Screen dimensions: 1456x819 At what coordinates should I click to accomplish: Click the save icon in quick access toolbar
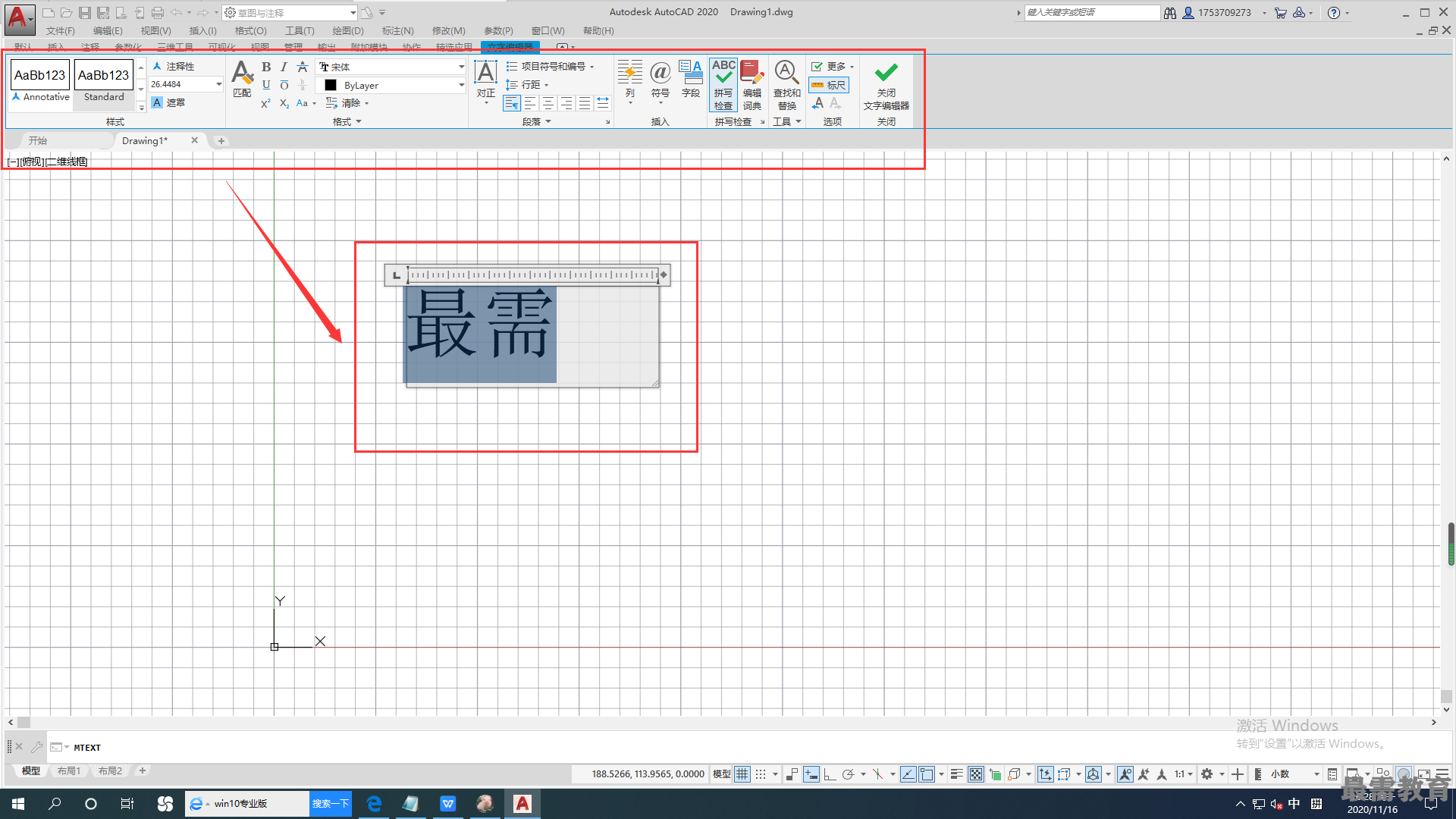(x=85, y=13)
